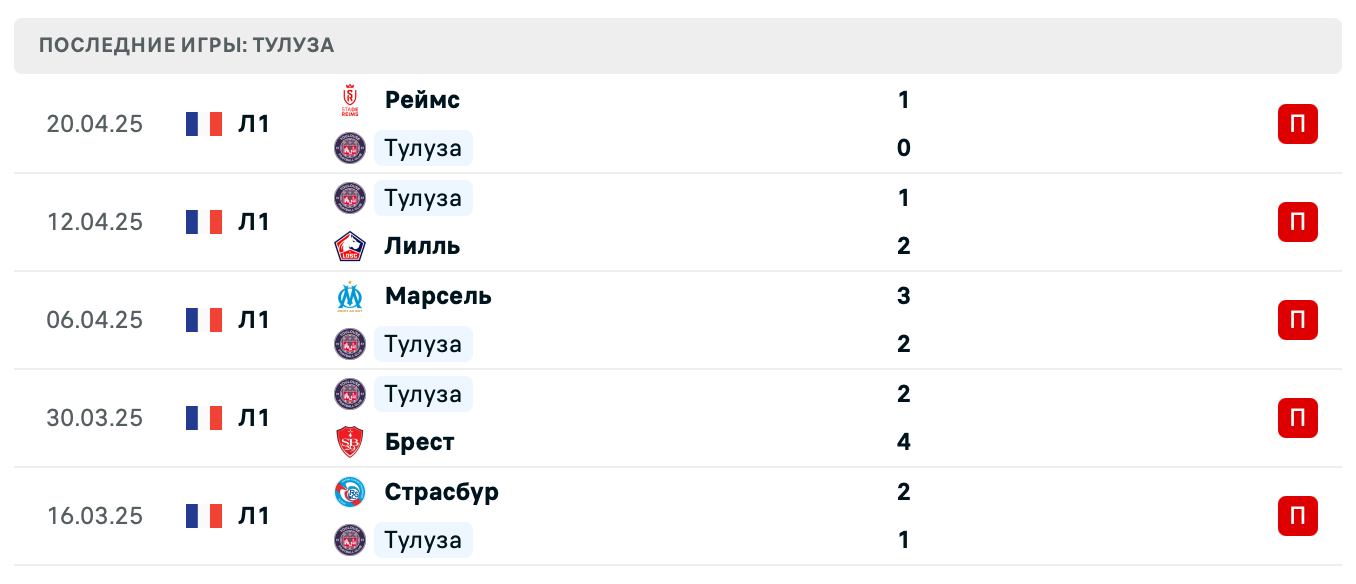This screenshot has width=1356, height=584.
Task: Open the Л1 league label next to 06.04.25
Action: point(254,320)
